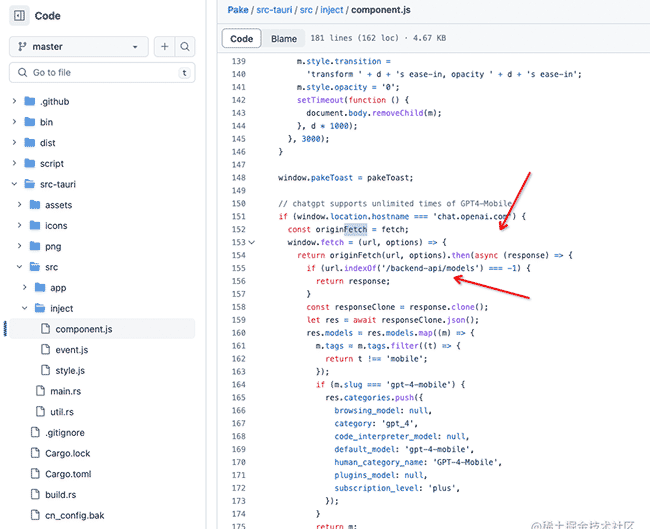Open src-tauri breadcrumb link
Screen dimensions: 650x529
[x=274, y=10]
